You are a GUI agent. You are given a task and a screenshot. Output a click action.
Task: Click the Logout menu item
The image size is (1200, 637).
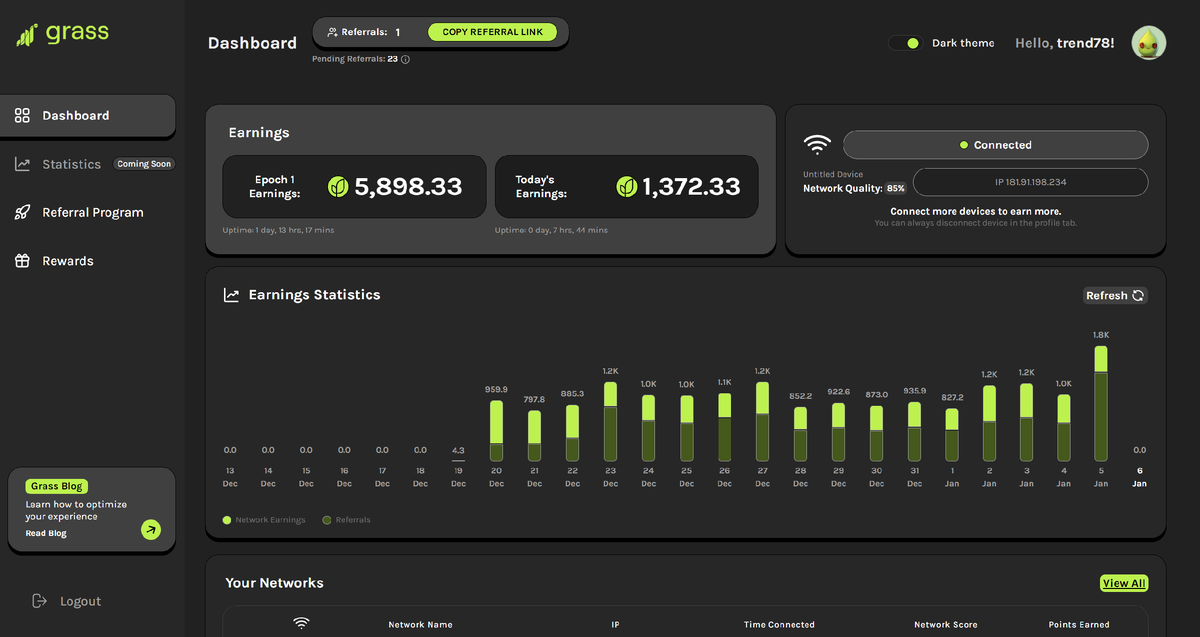point(67,601)
